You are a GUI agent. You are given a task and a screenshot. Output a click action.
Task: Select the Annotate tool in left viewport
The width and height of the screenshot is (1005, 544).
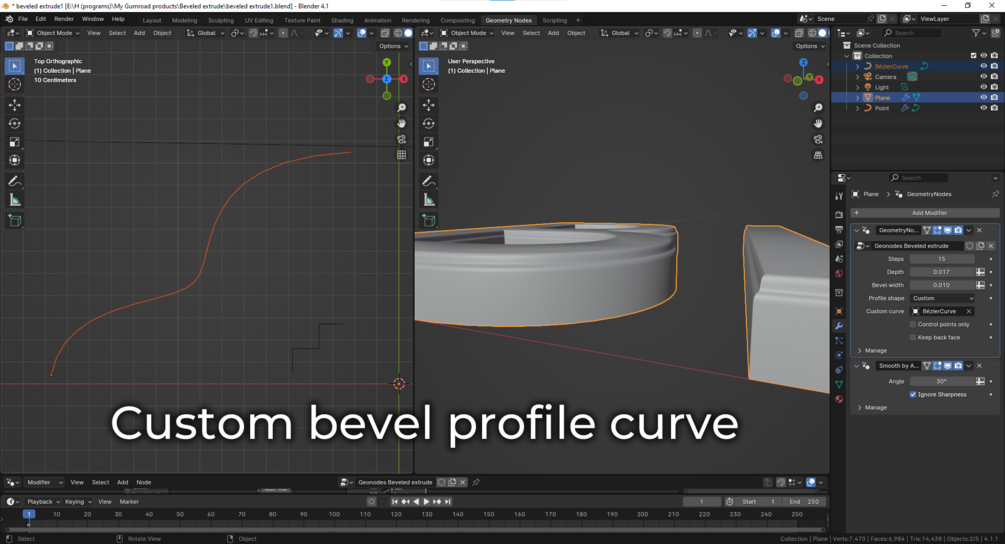(15, 181)
